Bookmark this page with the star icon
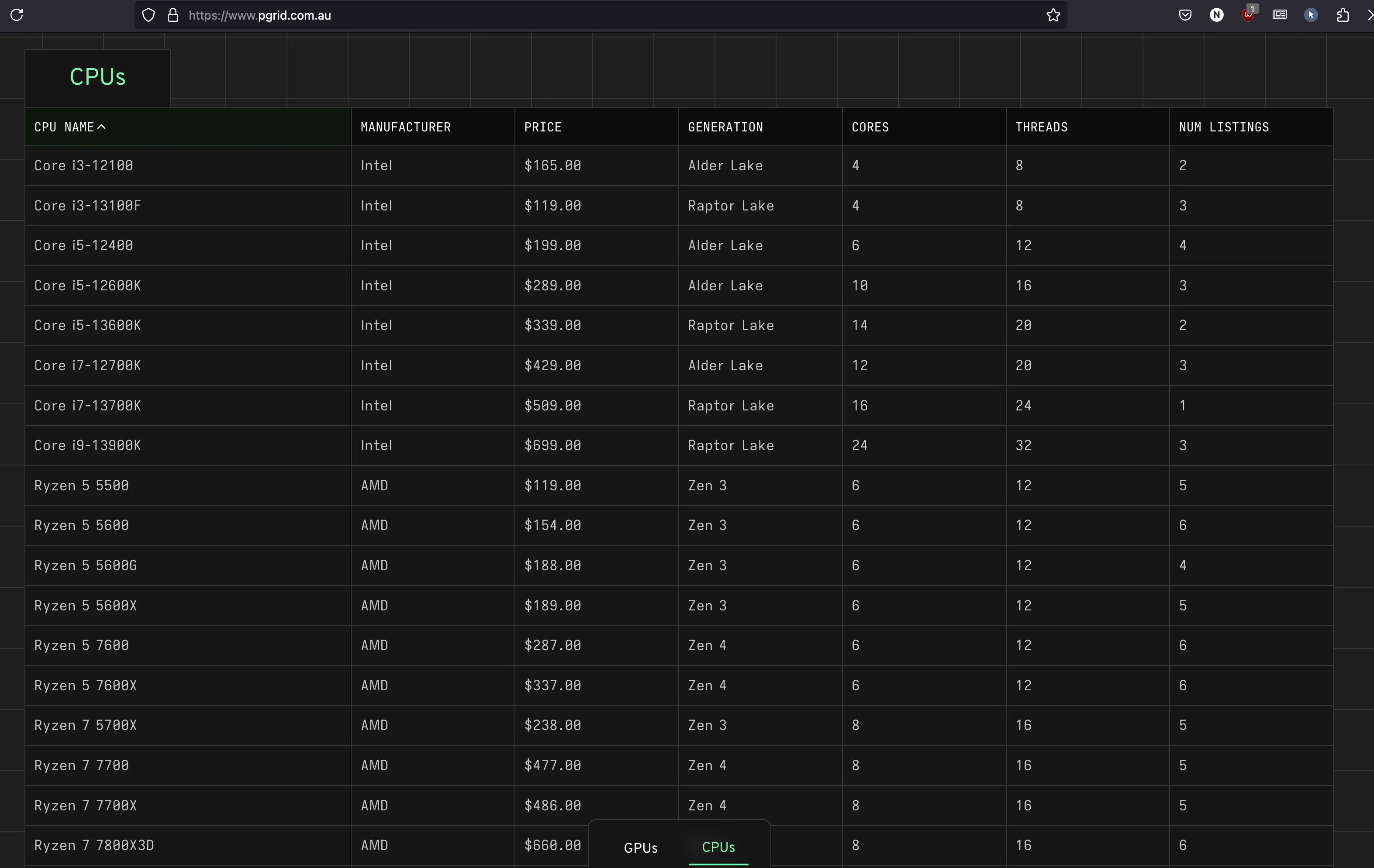 coord(1053,15)
